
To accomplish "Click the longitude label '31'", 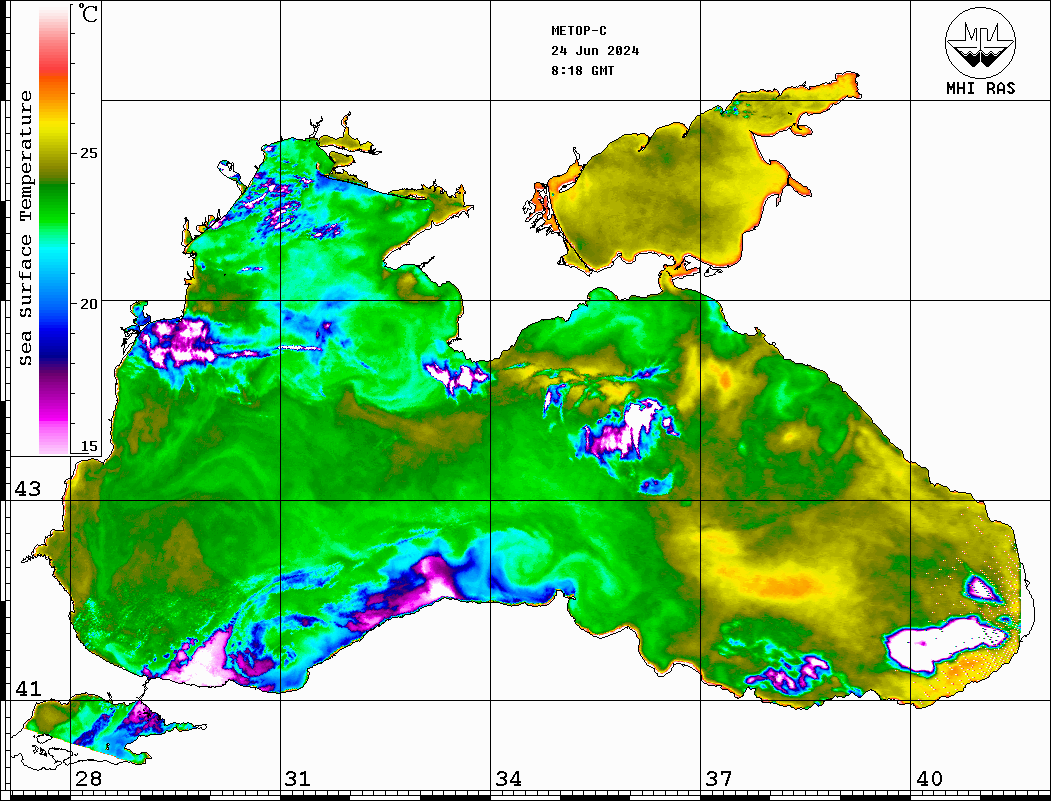I will point(298,779).
